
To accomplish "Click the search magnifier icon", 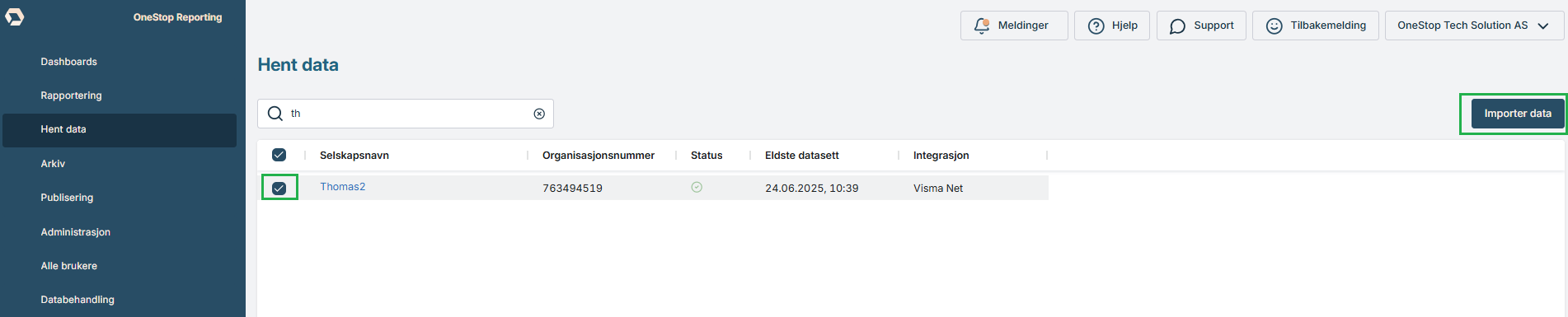I will coord(275,114).
